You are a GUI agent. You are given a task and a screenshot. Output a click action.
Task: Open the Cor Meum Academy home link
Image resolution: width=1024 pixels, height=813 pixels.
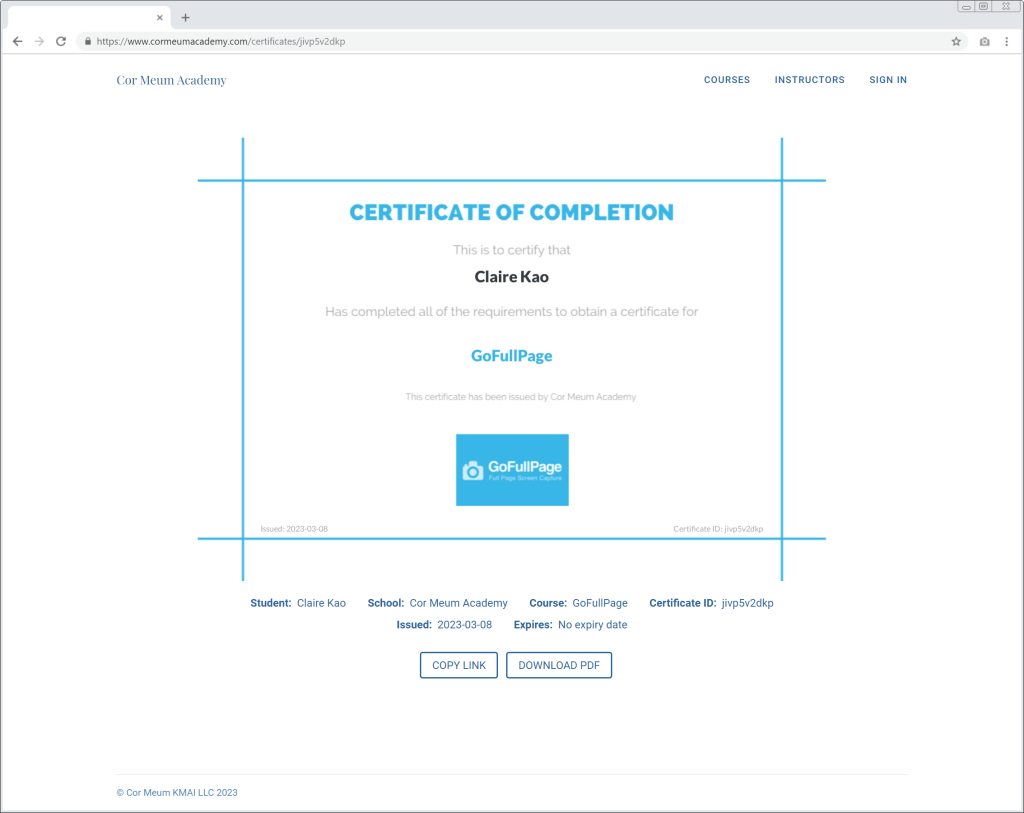tap(171, 80)
